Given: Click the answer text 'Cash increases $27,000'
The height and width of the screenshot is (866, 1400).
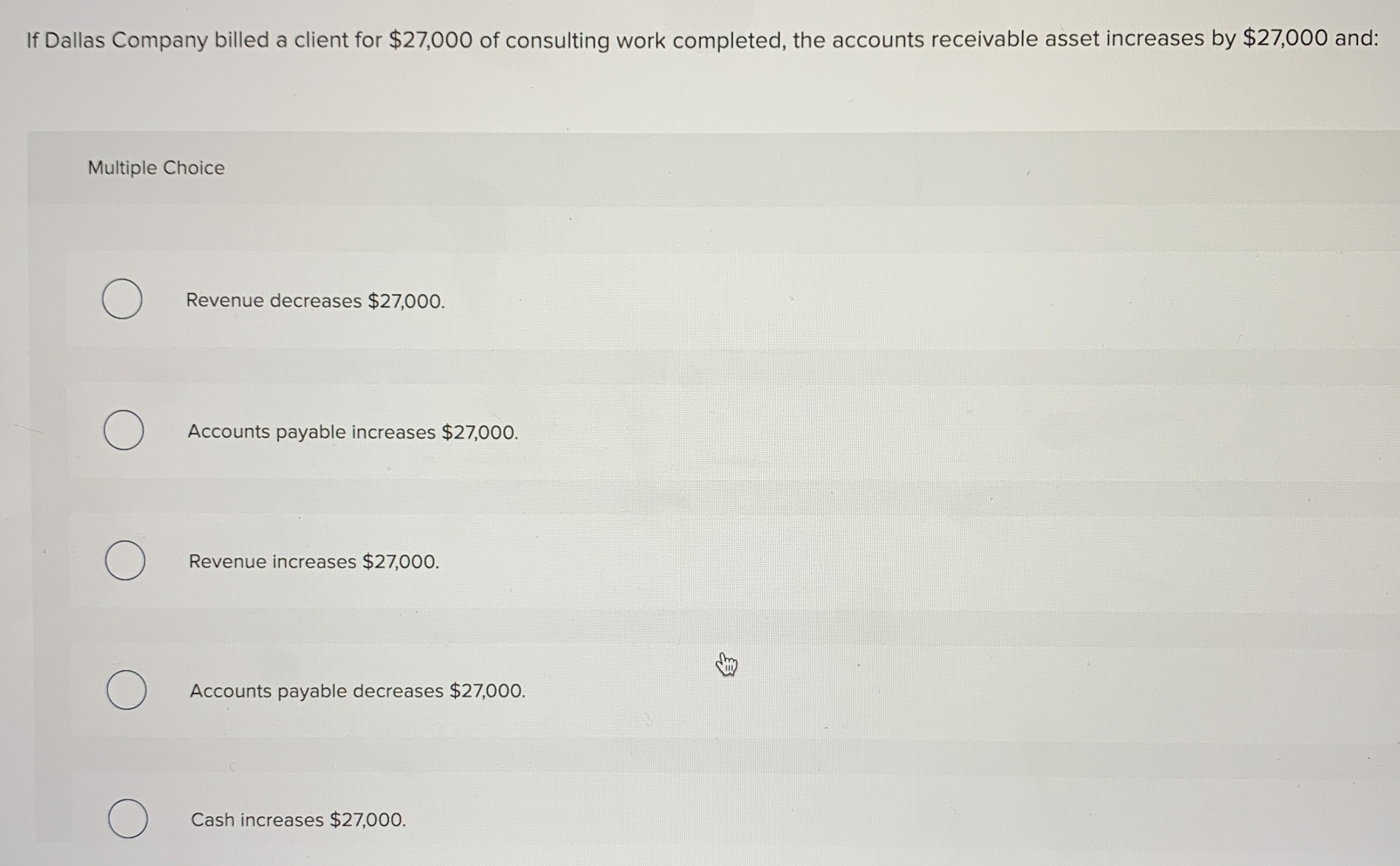Looking at the screenshot, I should 298,820.
